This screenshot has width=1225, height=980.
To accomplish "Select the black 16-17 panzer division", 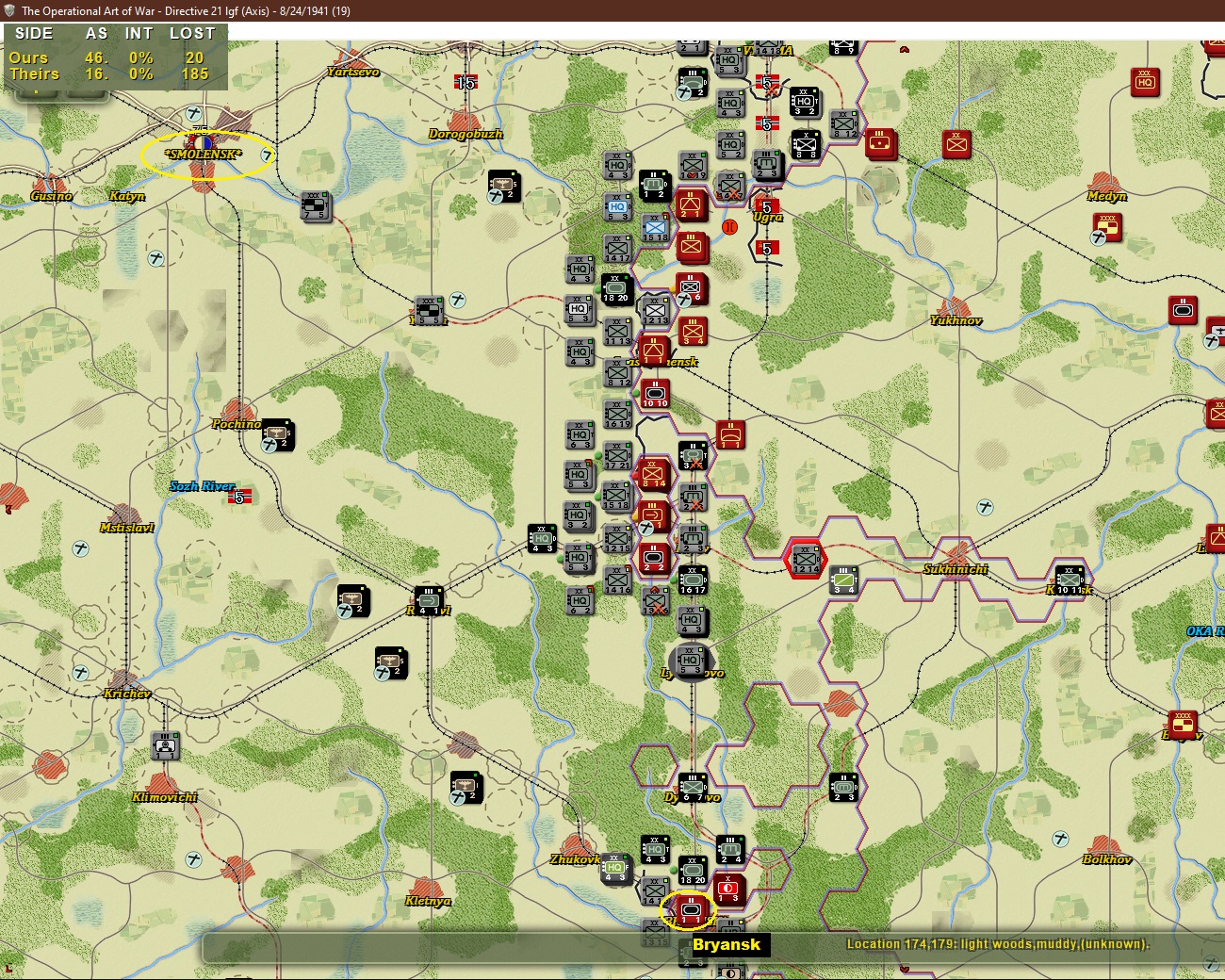I will [693, 580].
